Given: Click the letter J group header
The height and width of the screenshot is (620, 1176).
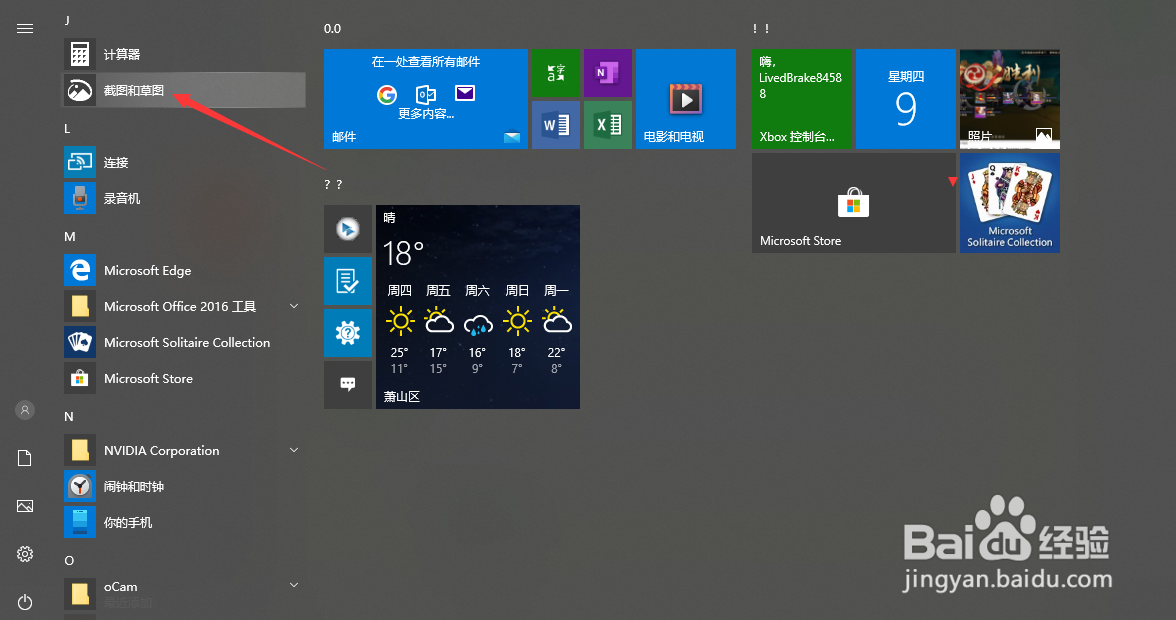Looking at the screenshot, I should click(x=68, y=20).
